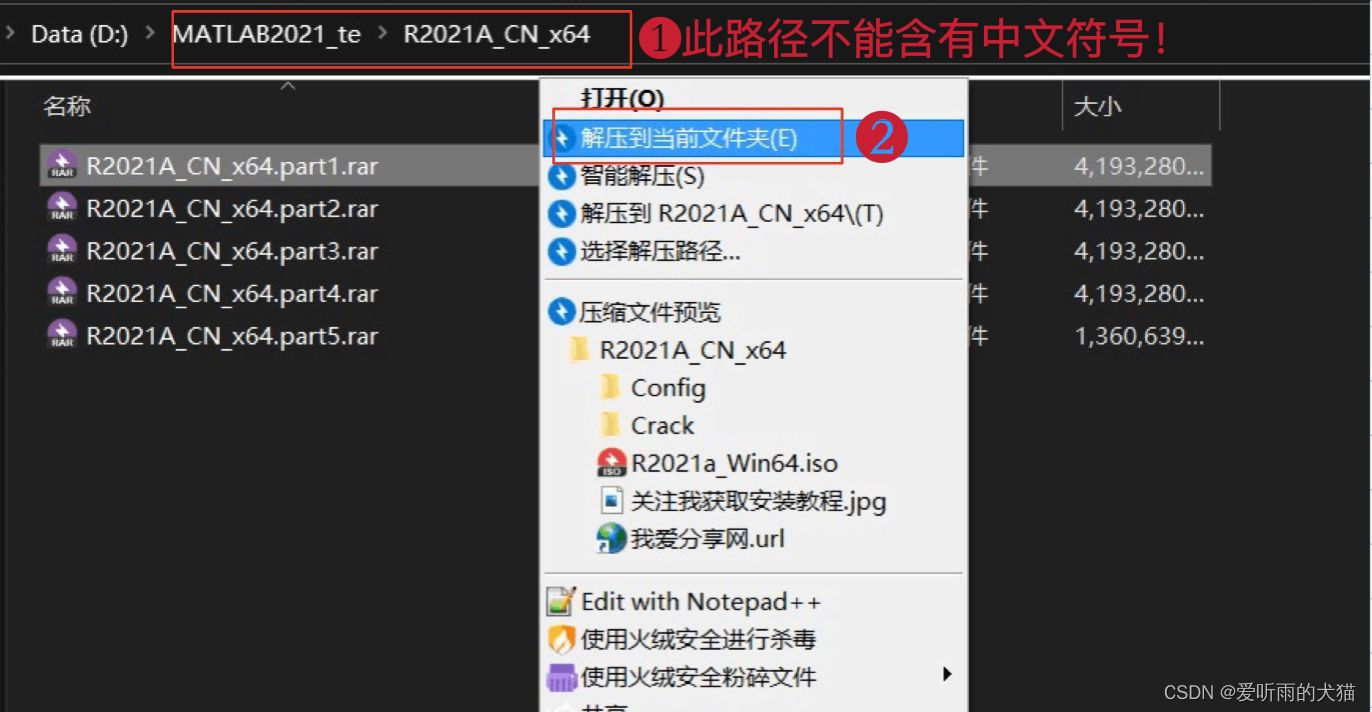Image resolution: width=1372 pixels, height=712 pixels.
Task: Click R2021a_Win64.iso in preview
Action: pyautogui.click(x=734, y=464)
